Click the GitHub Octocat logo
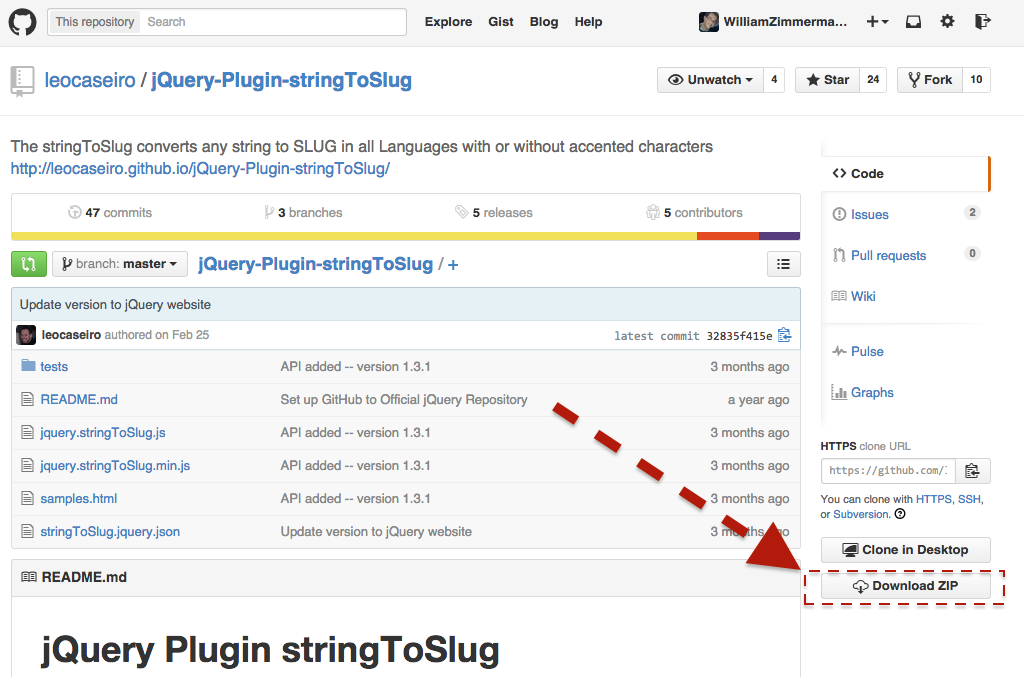1024x677 pixels. click(22, 22)
